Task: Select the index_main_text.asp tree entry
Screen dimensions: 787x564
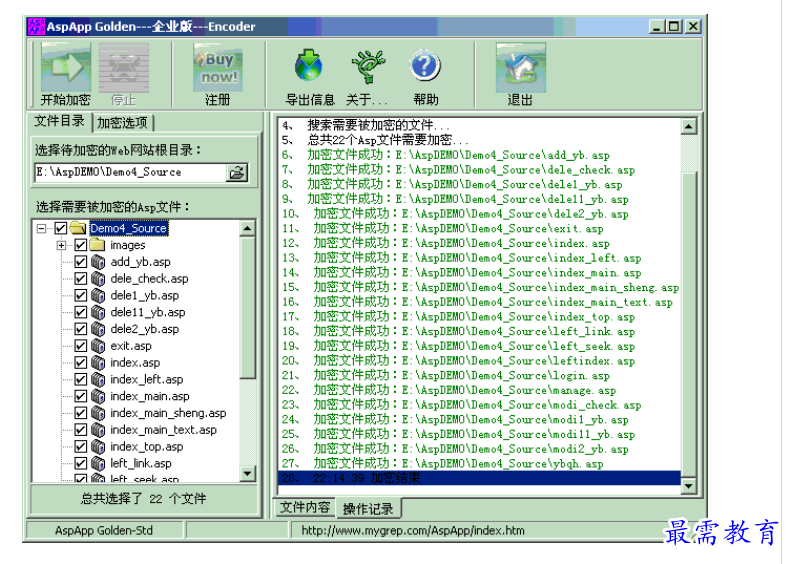Action: [x=164, y=430]
